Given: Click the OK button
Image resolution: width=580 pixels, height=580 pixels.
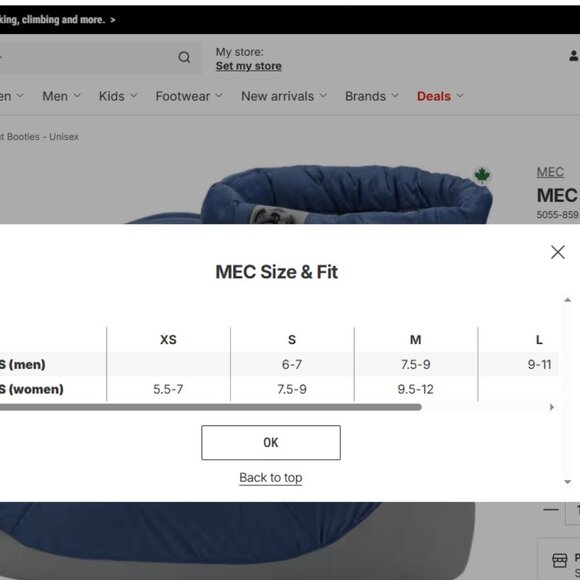Looking at the screenshot, I should pos(271,442).
